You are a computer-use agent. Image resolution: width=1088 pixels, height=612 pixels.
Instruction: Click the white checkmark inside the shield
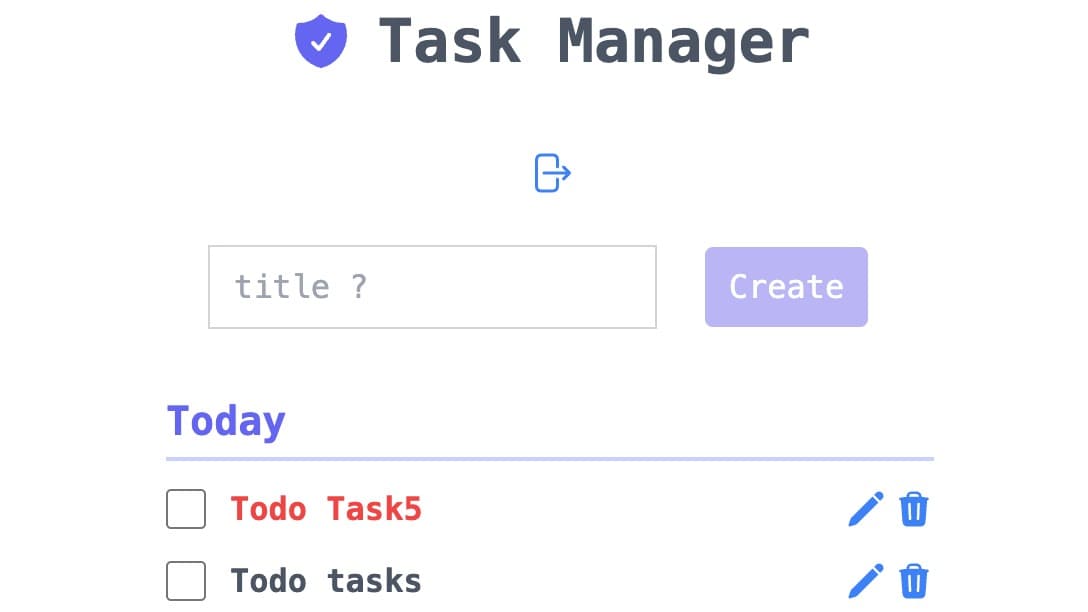click(x=321, y=43)
